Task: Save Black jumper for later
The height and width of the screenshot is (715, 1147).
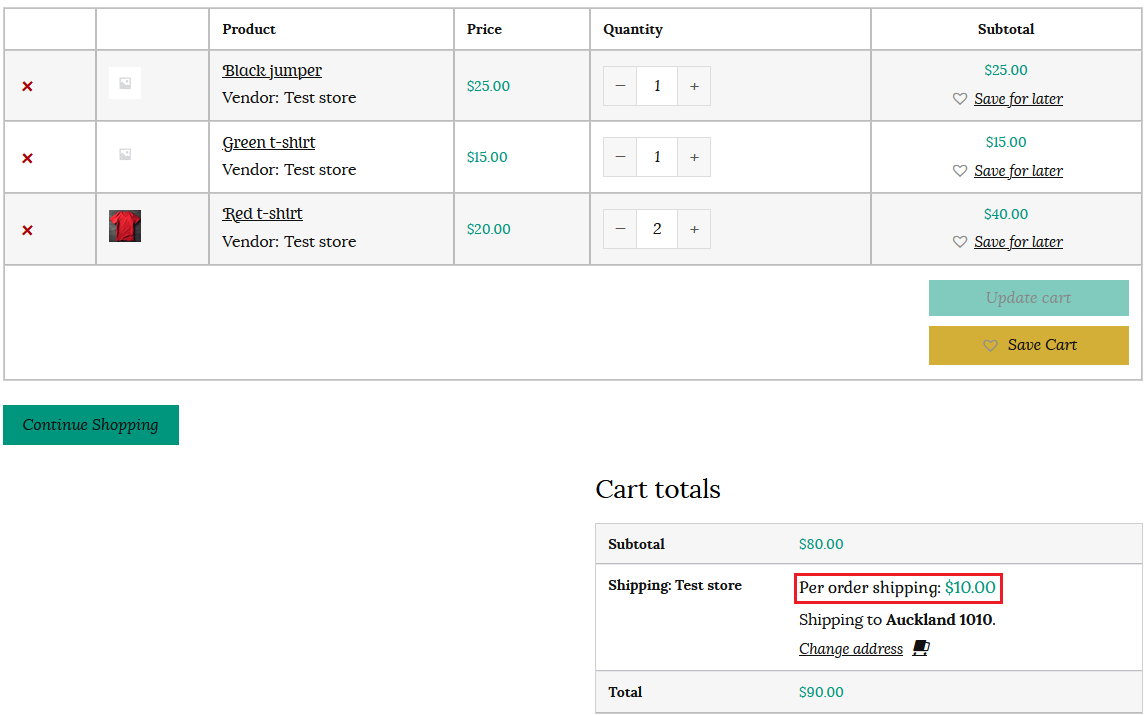Action: pos(1018,99)
